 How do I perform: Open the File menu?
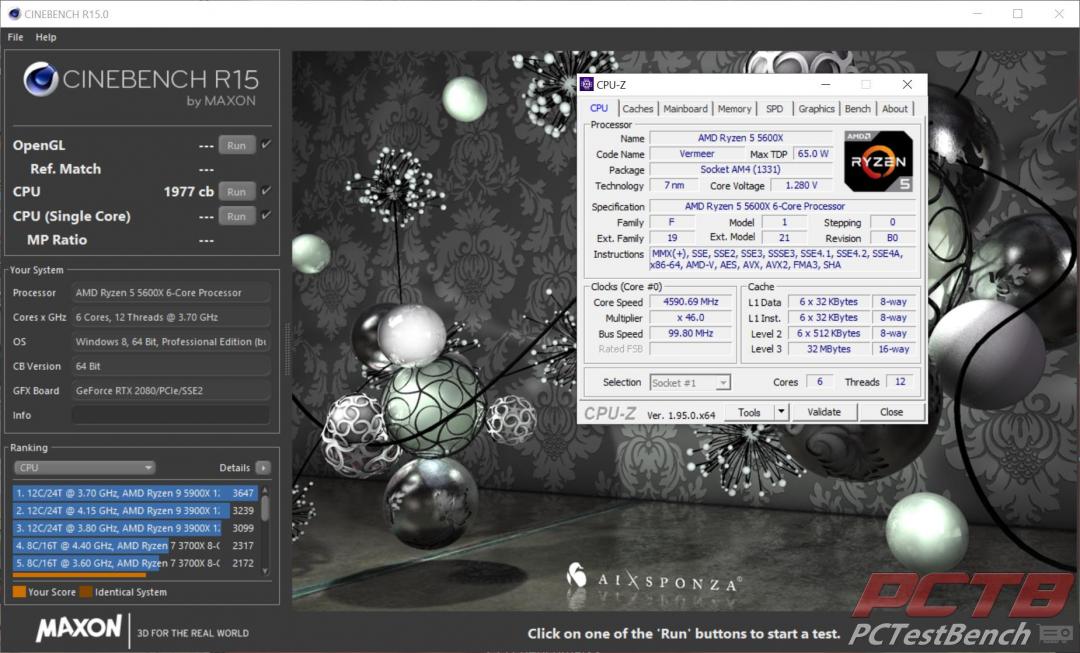coord(15,37)
